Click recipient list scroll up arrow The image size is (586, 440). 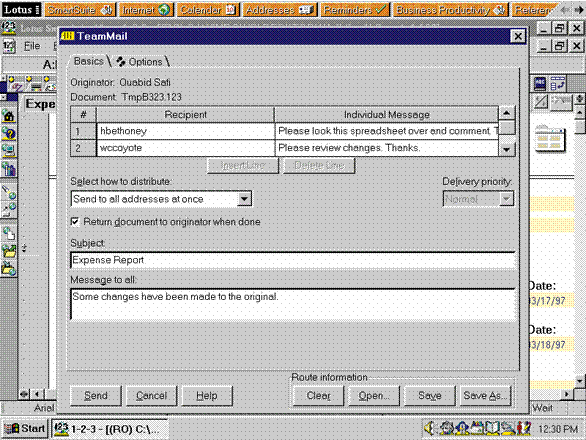[507, 113]
